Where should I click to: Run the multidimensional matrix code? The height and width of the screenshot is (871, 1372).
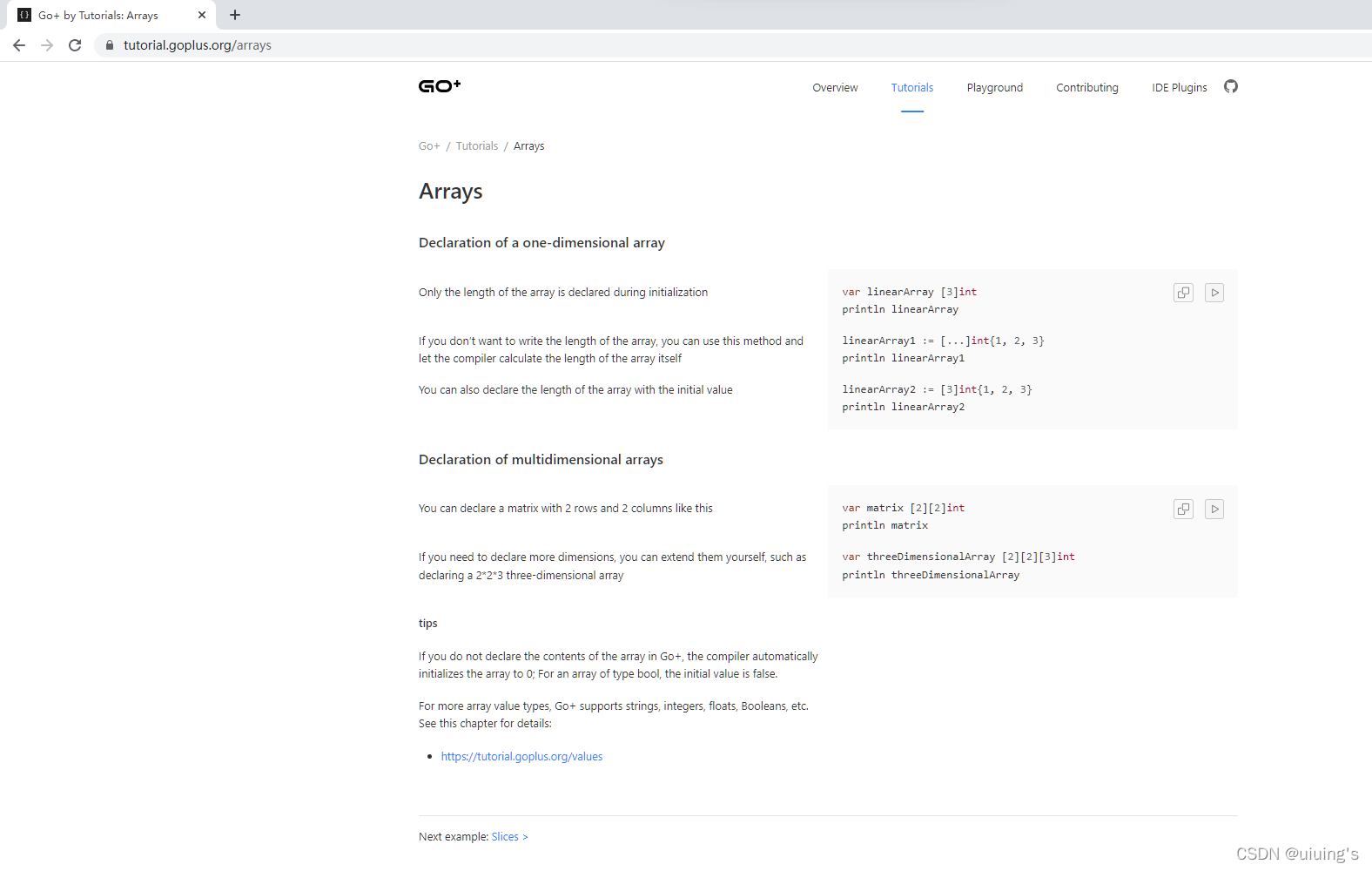[x=1214, y=509]
